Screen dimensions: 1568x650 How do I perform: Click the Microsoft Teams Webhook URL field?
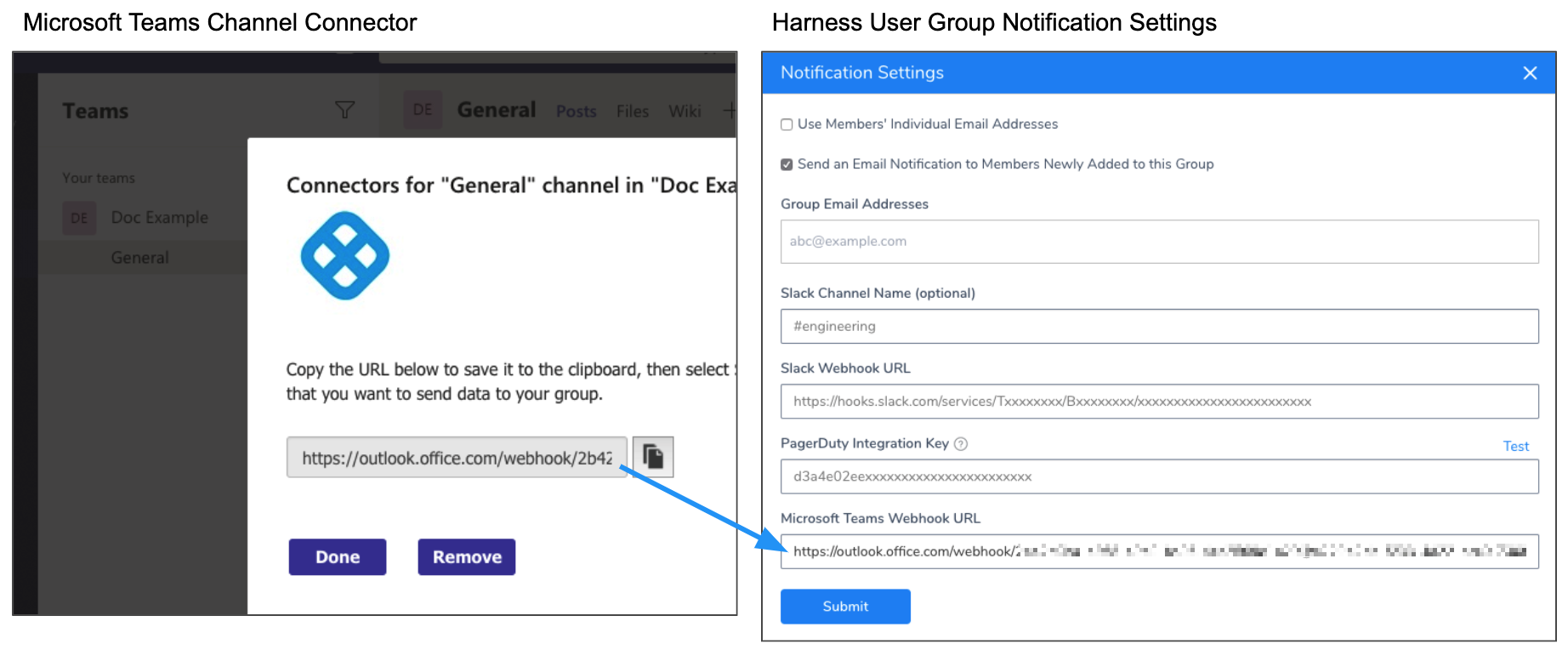[1160, 551]
